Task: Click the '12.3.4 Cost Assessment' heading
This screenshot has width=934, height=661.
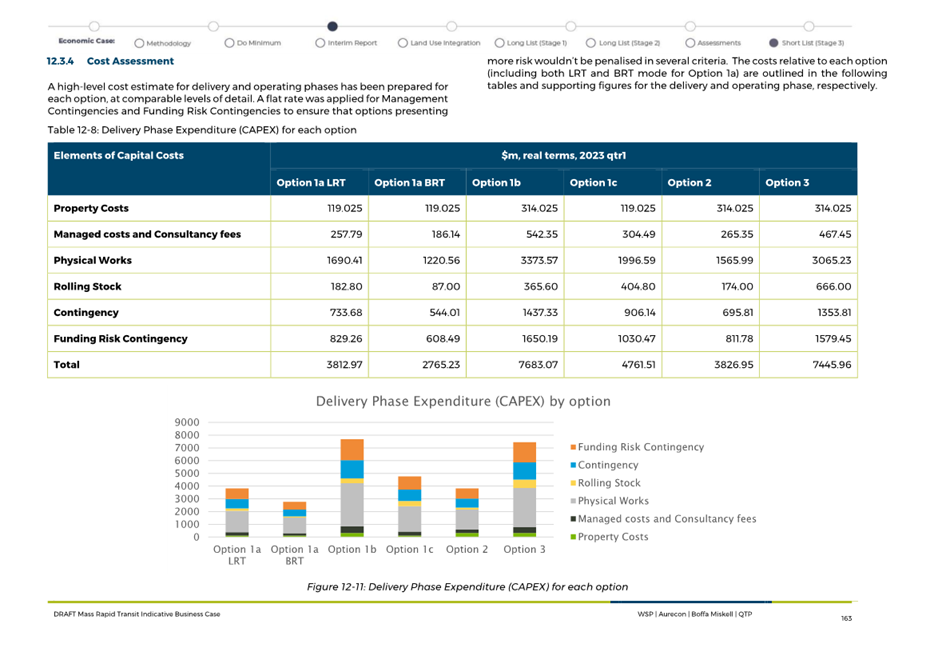Action: [110, 61]
